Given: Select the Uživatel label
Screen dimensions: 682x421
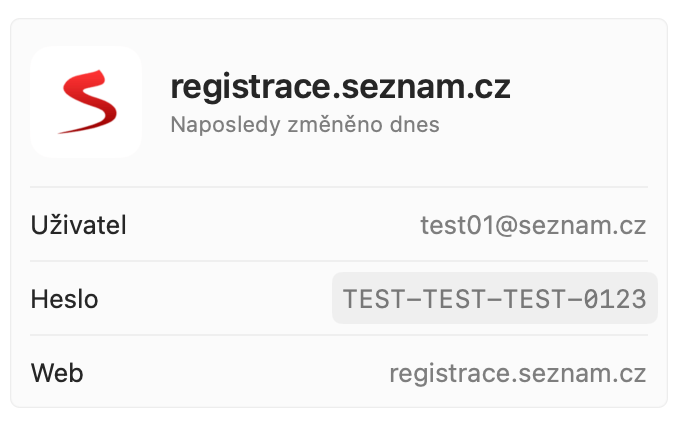Looking at the screenshot, I should pos(79,225).
